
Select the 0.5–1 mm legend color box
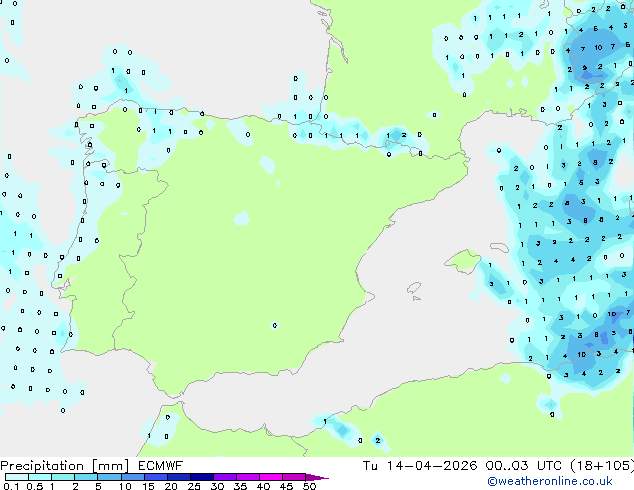[40, 477]
